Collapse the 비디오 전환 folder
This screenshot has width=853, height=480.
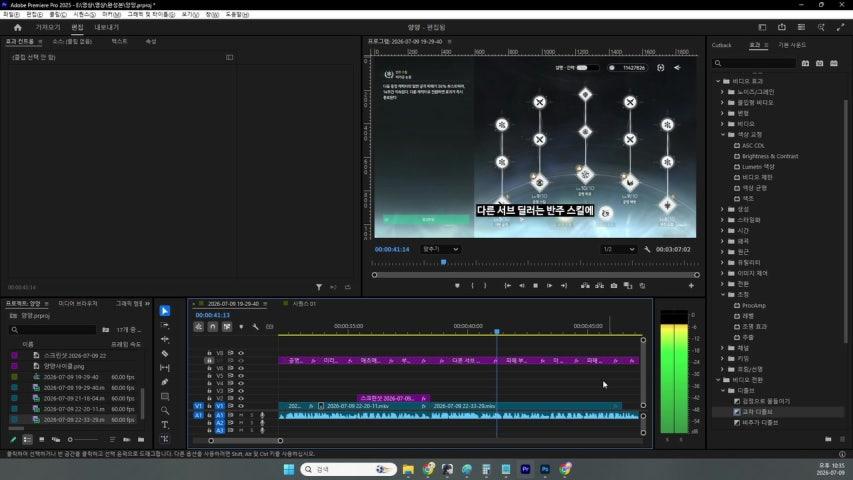pyautogui.click(x=718, y=380)
